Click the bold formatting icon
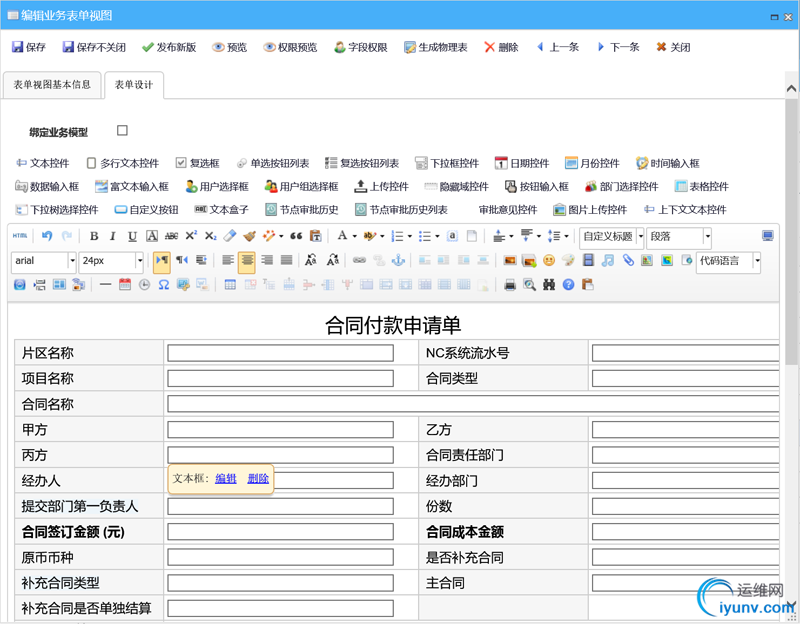Screen dimensions: 800x624 click(94, 236)
